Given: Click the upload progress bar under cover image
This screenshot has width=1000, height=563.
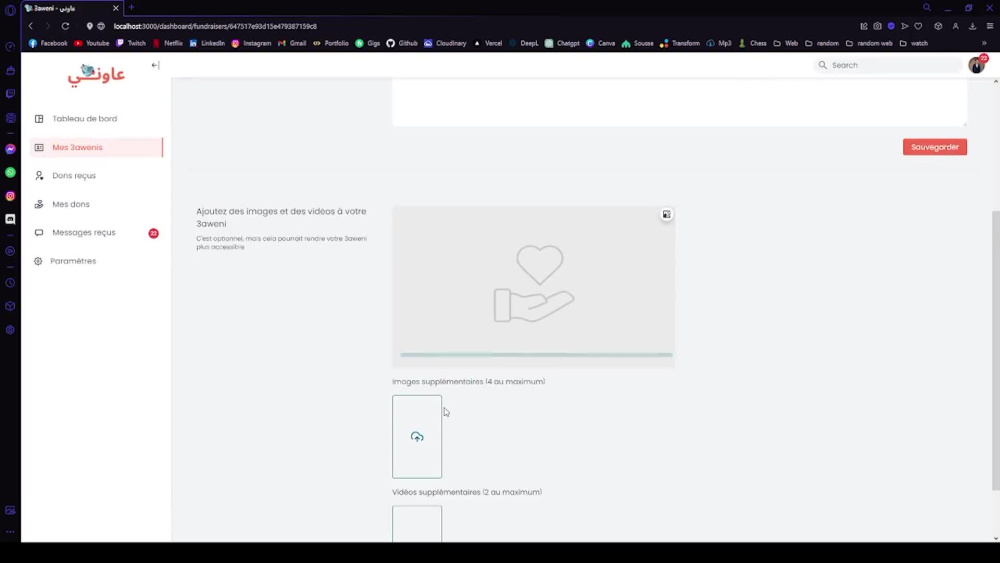Looking at the screenshot, I should (x=536, y=355).
